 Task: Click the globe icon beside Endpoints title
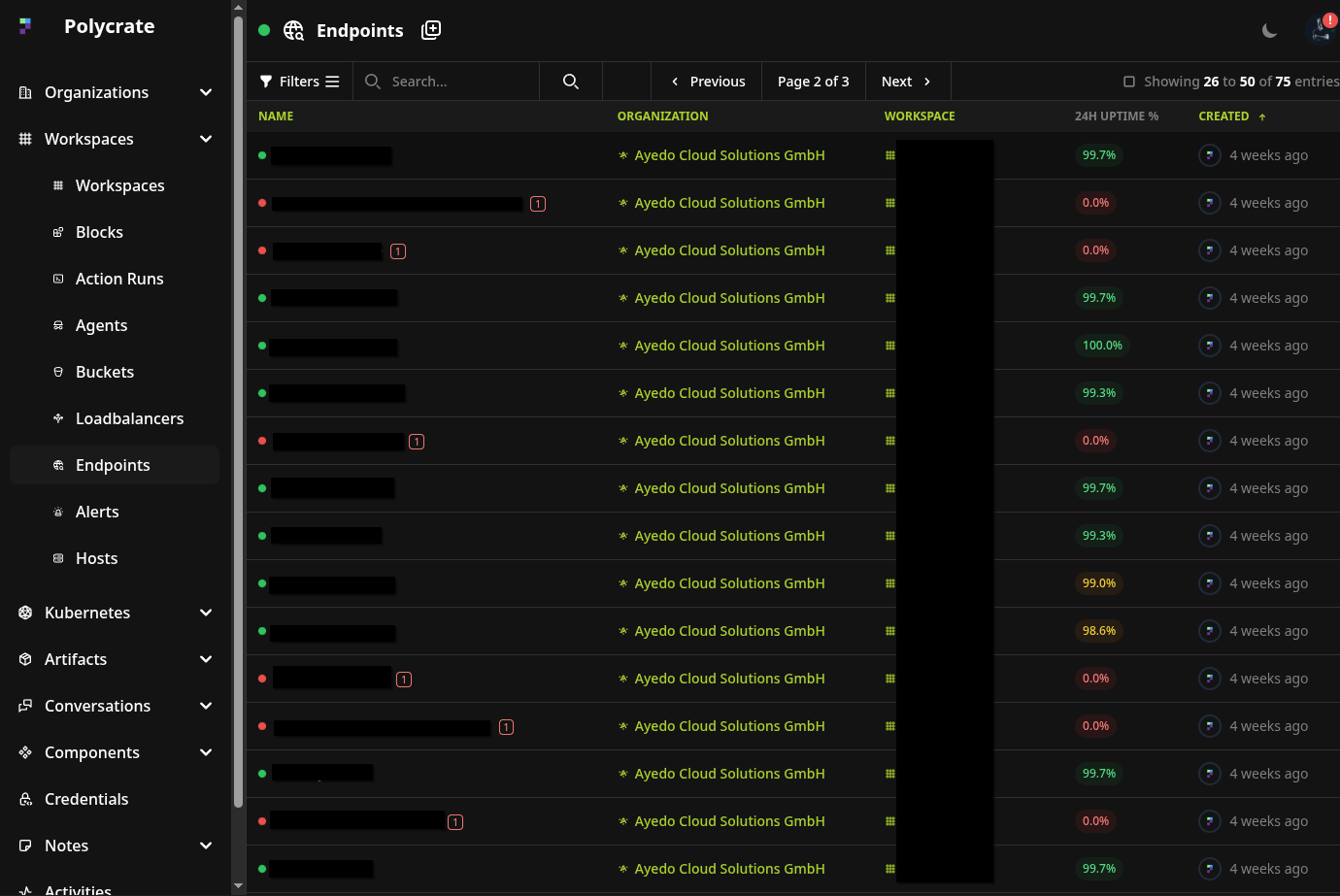[293, 30]
